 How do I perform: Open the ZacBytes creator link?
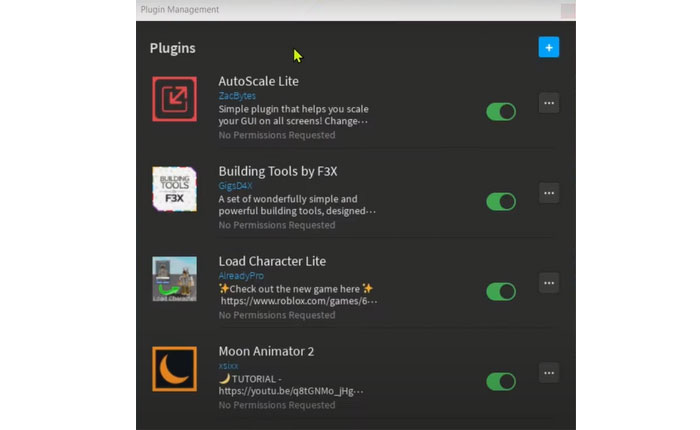(x=237, y=96)
